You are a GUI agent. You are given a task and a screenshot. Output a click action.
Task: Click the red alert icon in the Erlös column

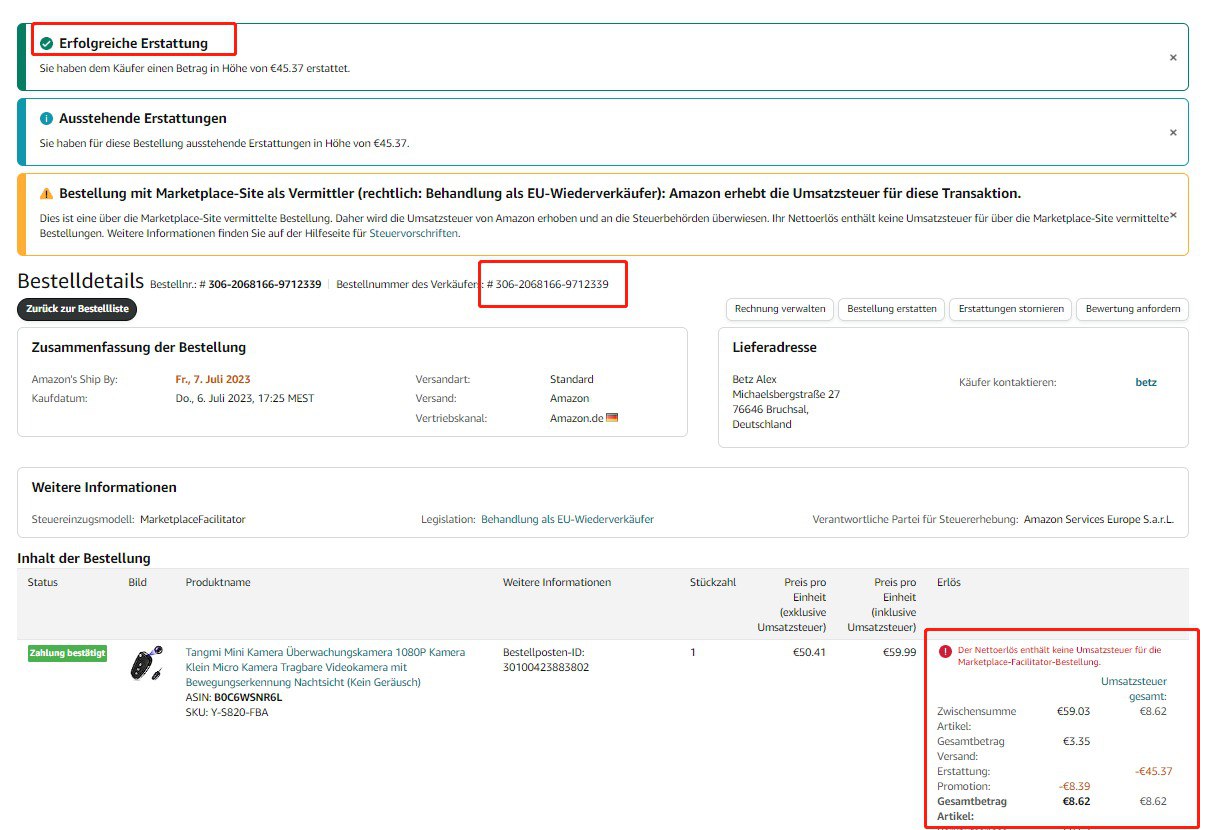point(945,651)
